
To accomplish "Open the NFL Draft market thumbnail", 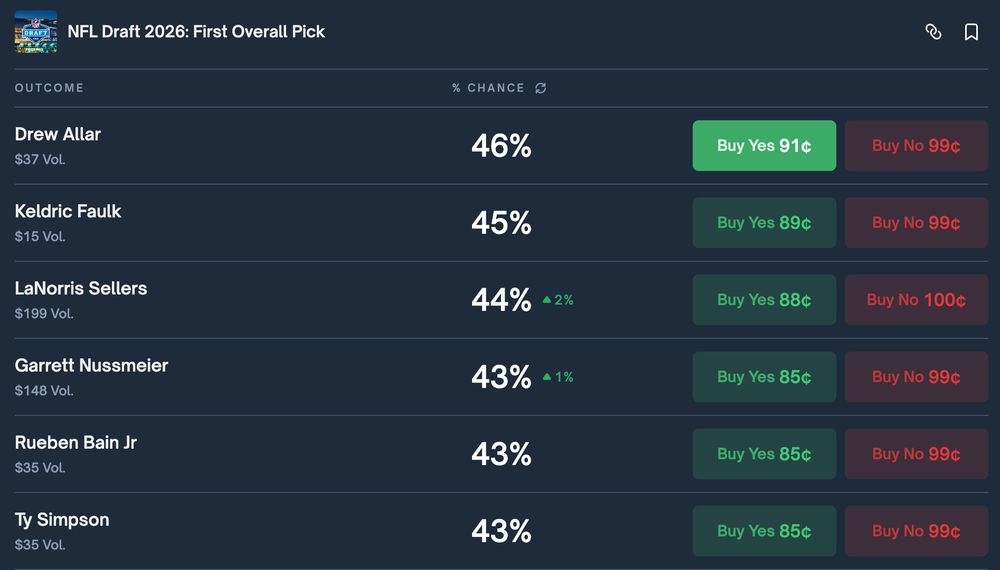I will [36, 32].
